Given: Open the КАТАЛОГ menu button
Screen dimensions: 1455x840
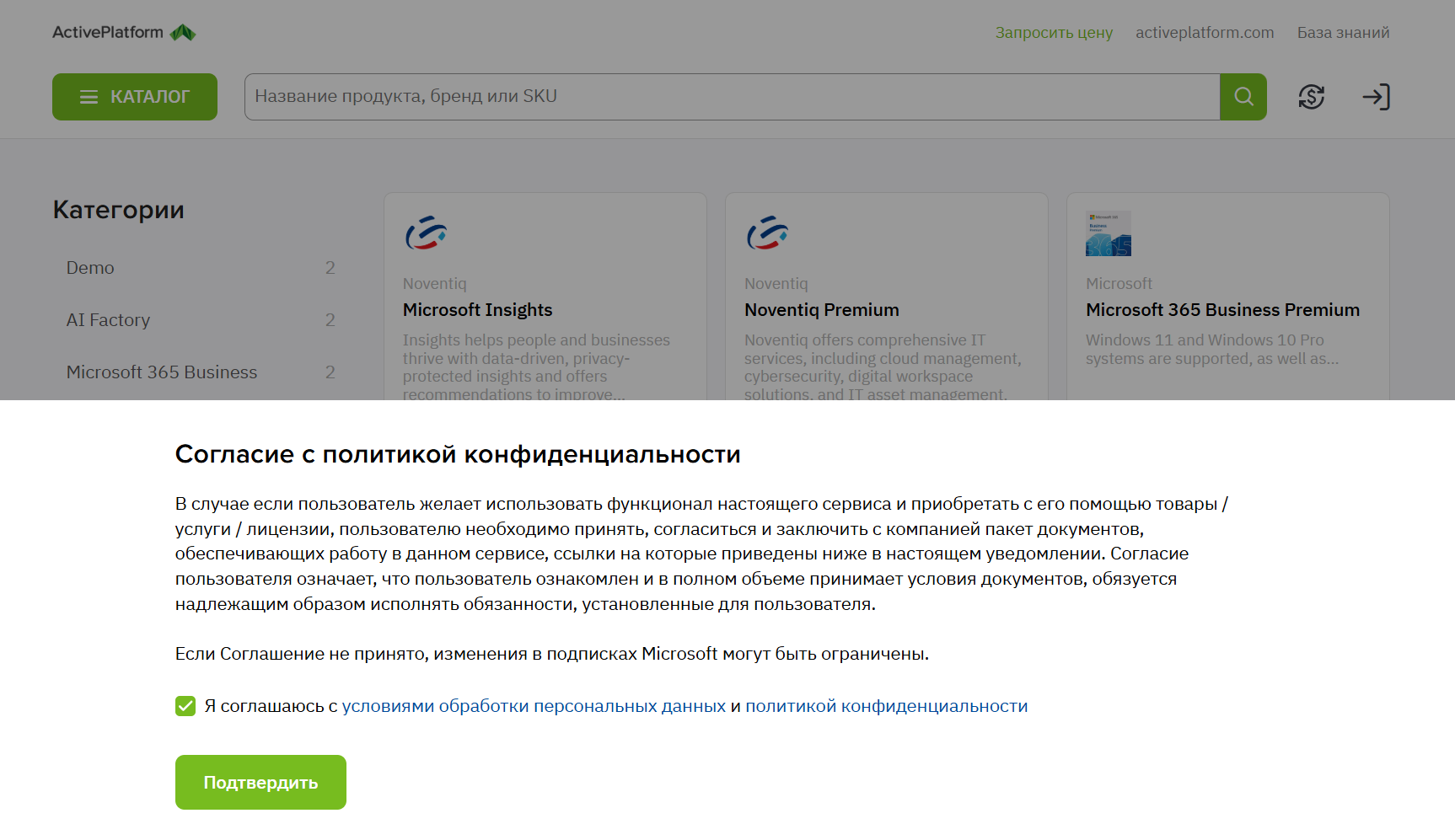Looking at the screenshot, I should click(135, 97).
